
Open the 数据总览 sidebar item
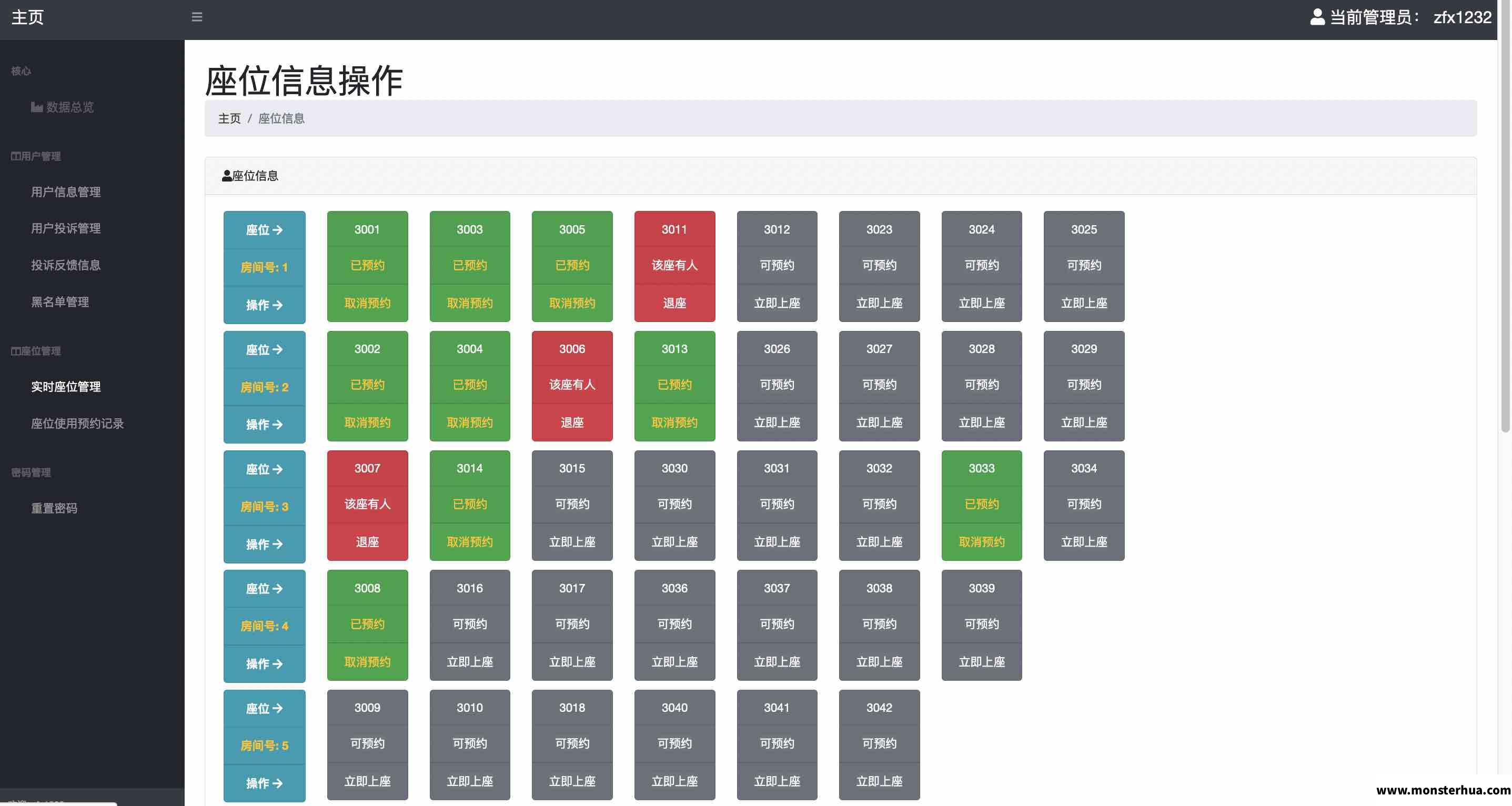click(62, 107)
